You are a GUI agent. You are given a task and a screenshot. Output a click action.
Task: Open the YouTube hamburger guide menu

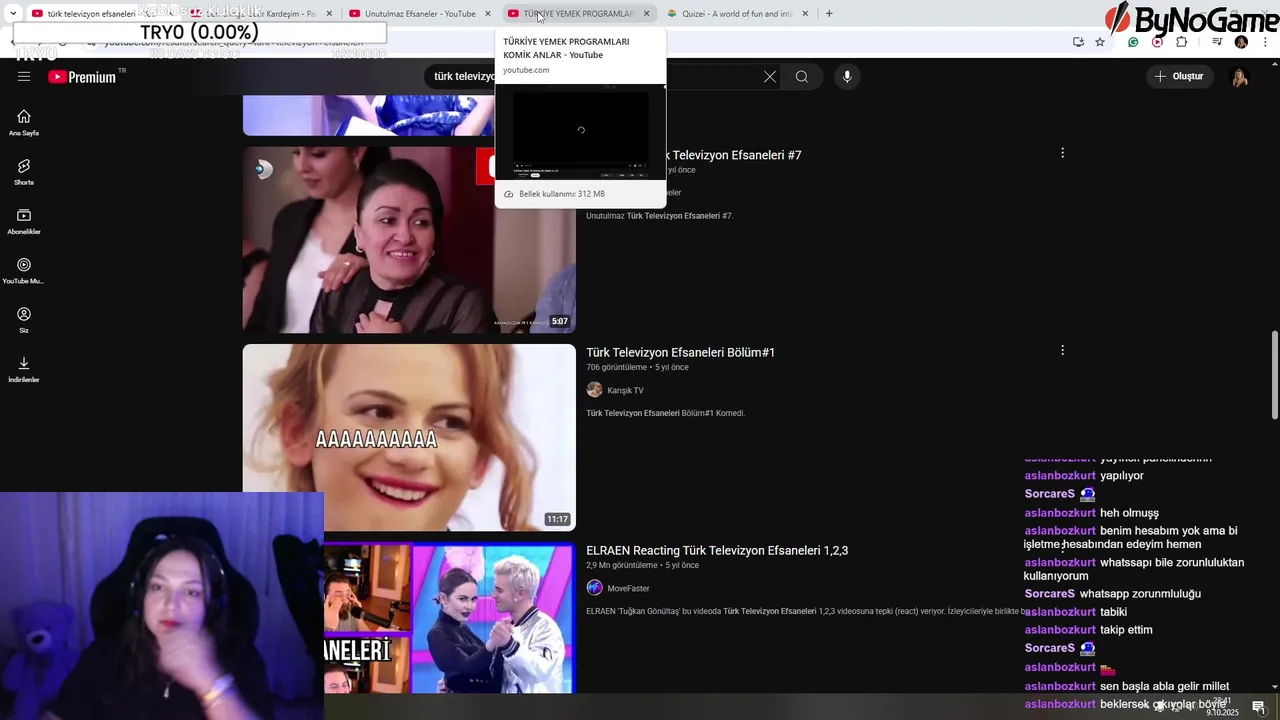coord(24,76)
